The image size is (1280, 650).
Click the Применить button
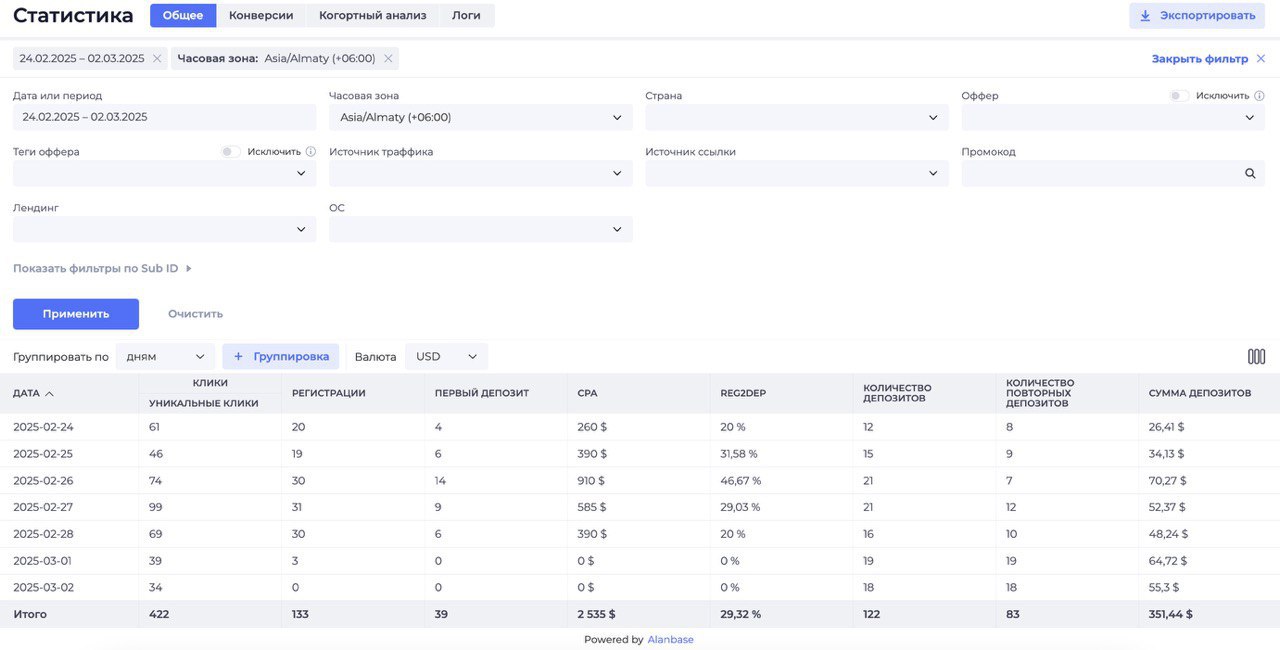tap(76, 314)
